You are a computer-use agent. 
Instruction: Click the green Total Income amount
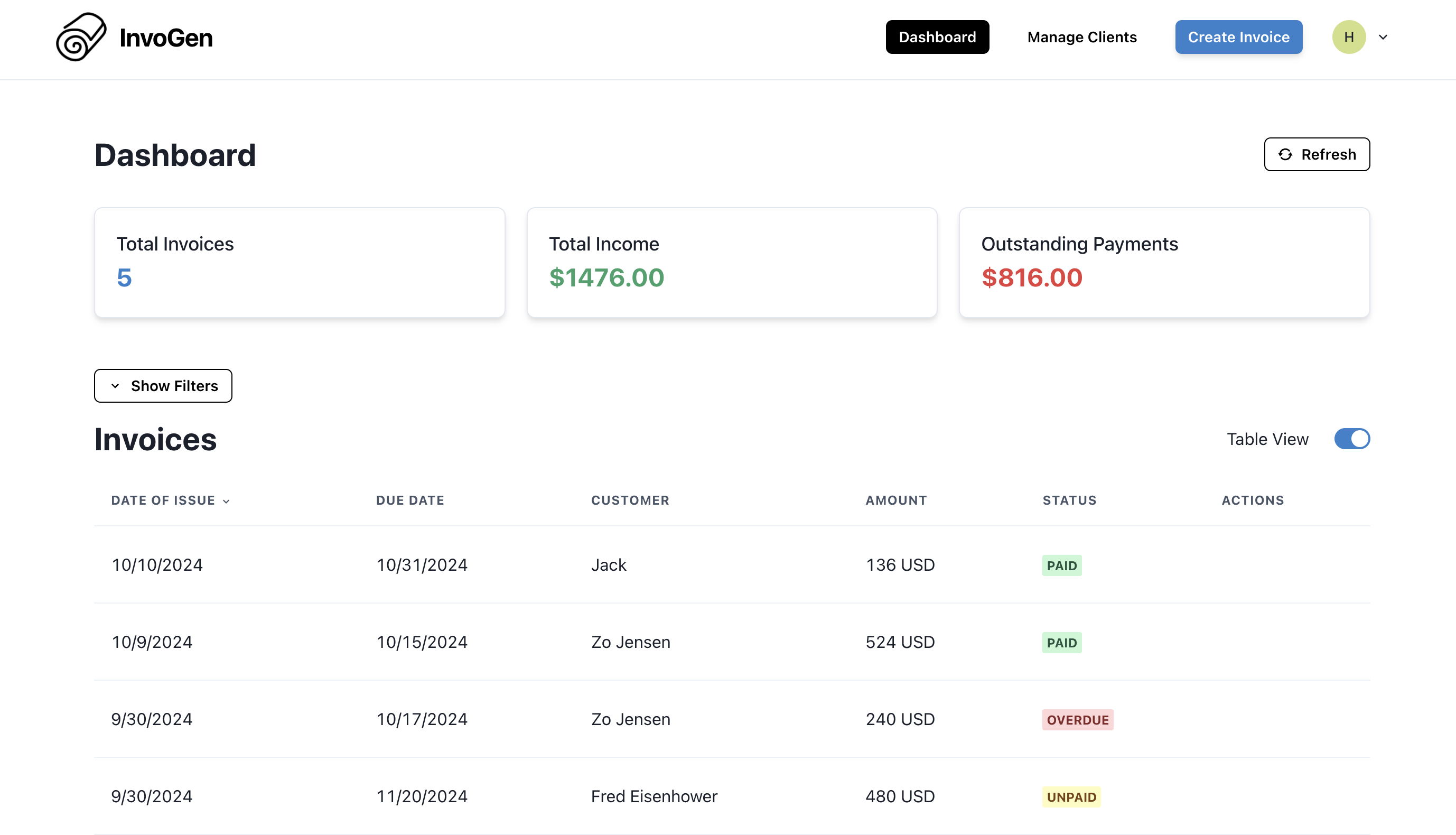pos(606,277)
